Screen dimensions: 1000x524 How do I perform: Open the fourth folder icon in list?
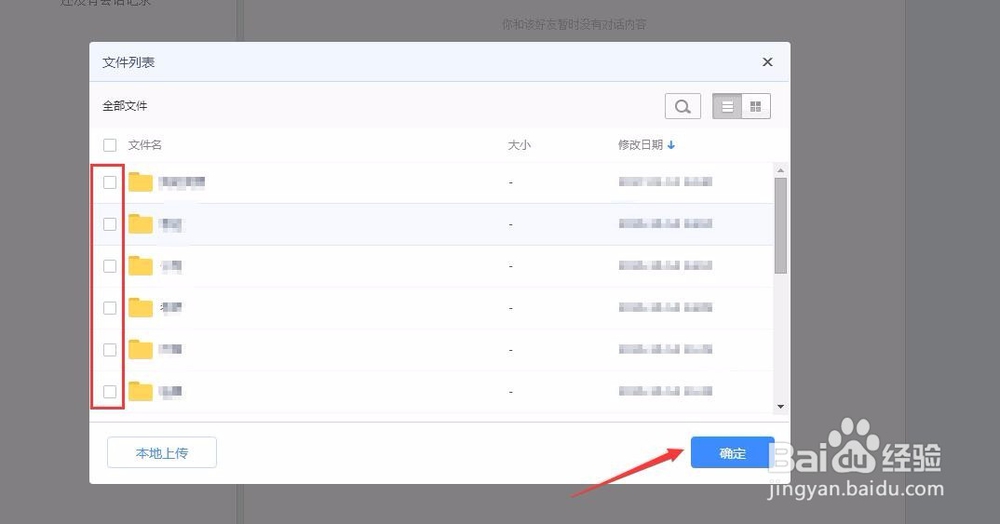pyautogui.click(x=140, y=308)
